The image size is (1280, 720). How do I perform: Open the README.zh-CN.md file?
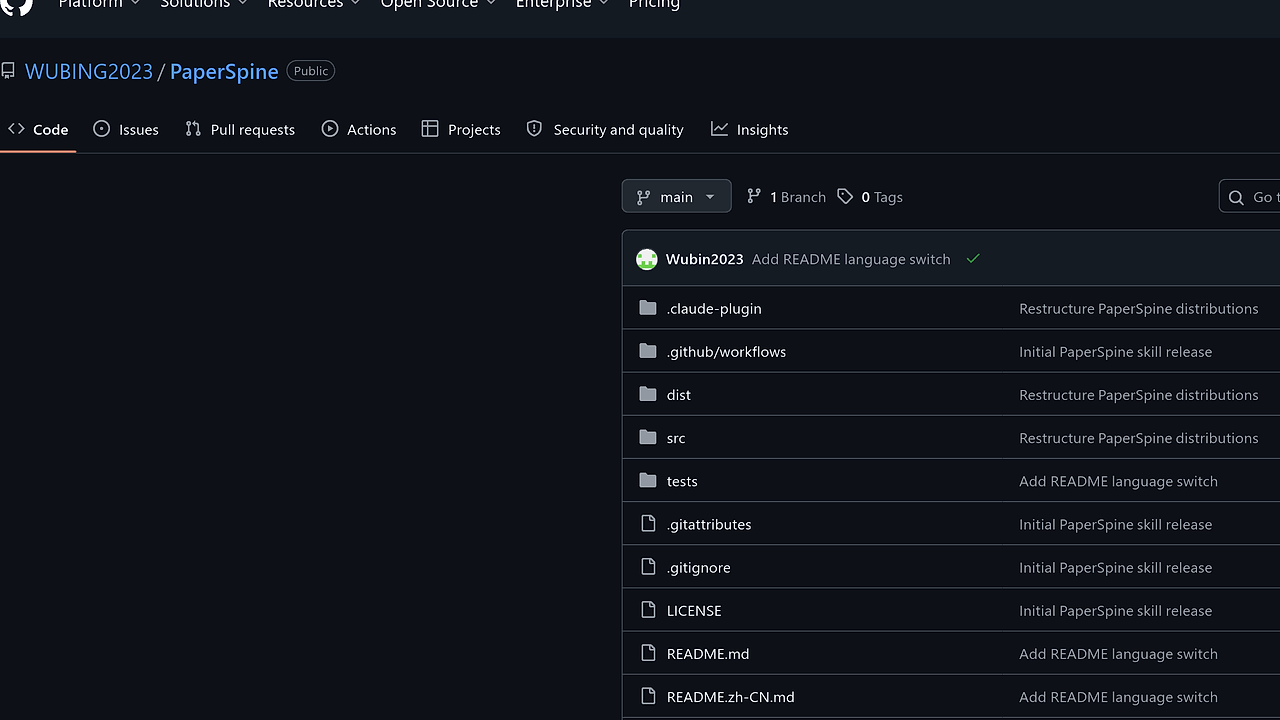731,696
